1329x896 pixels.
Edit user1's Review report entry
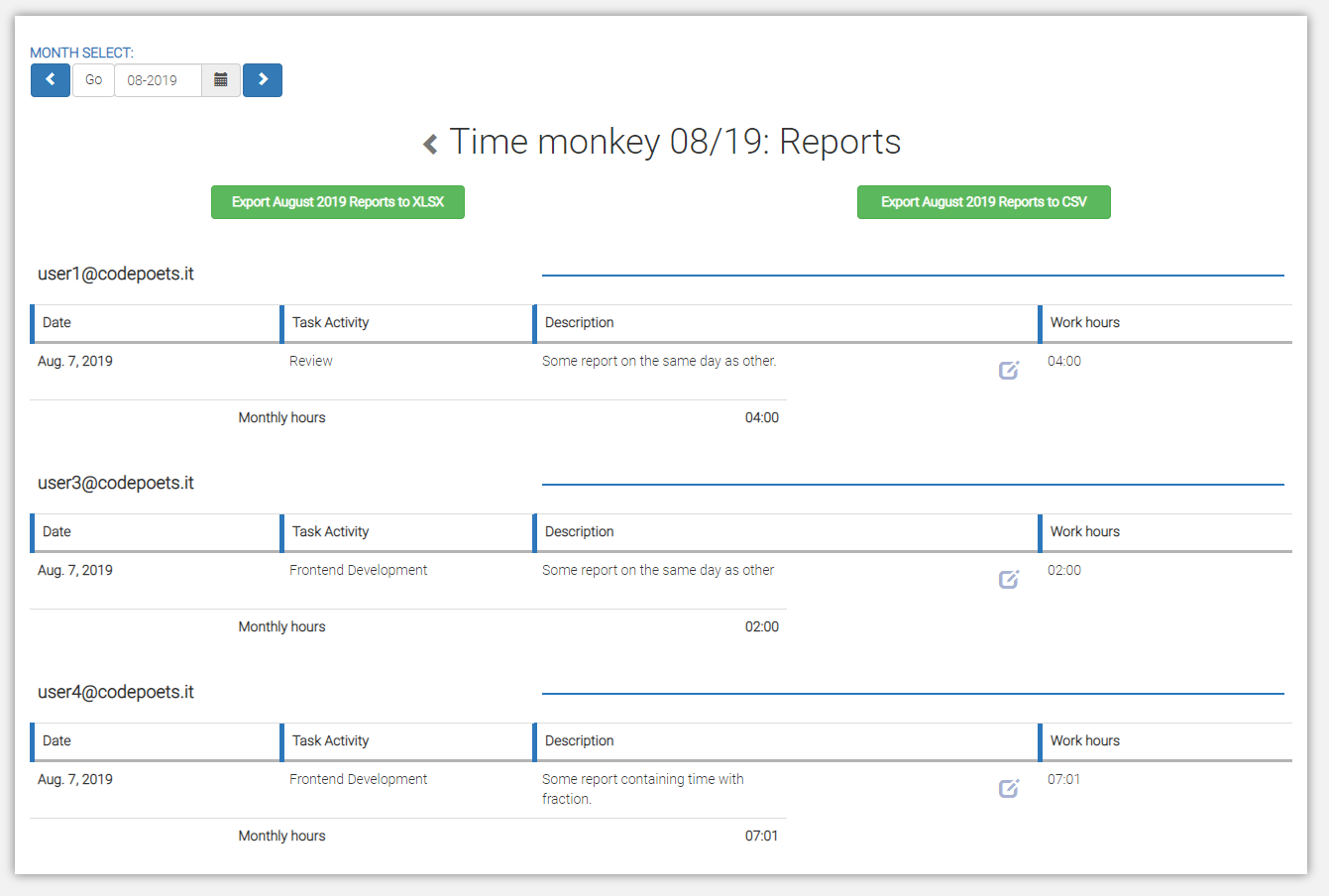(x=1009, y=371)
